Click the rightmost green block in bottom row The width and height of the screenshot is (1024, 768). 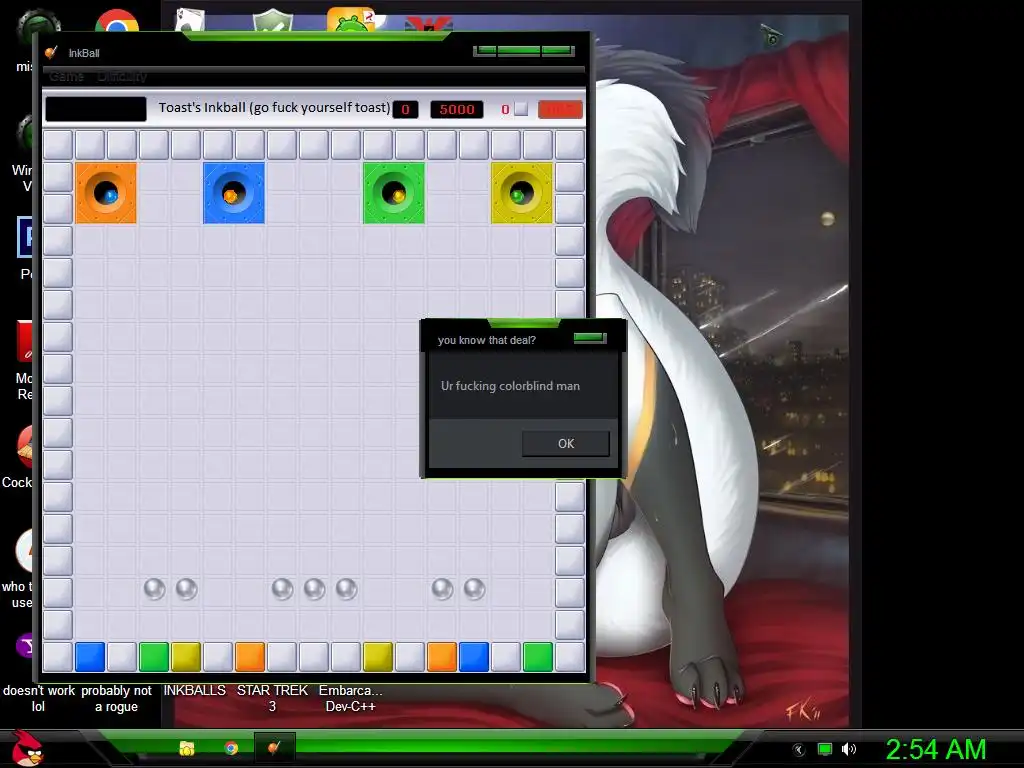click(538, 657)
